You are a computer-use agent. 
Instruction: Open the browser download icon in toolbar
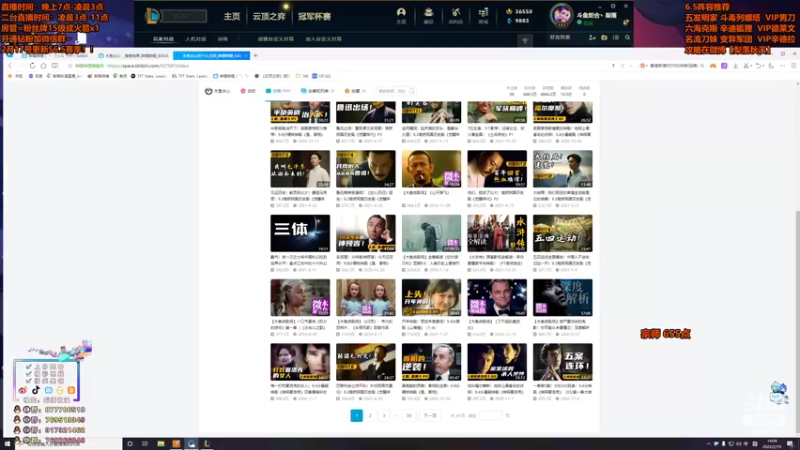735,66
